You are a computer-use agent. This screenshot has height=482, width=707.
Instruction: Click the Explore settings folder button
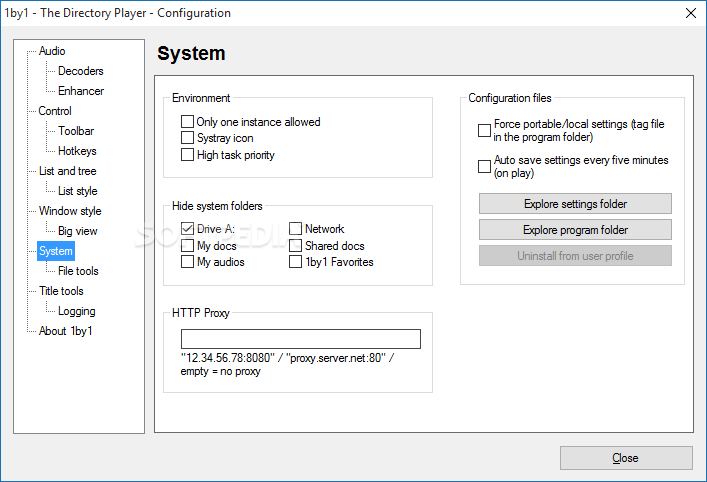coord(575,204)
